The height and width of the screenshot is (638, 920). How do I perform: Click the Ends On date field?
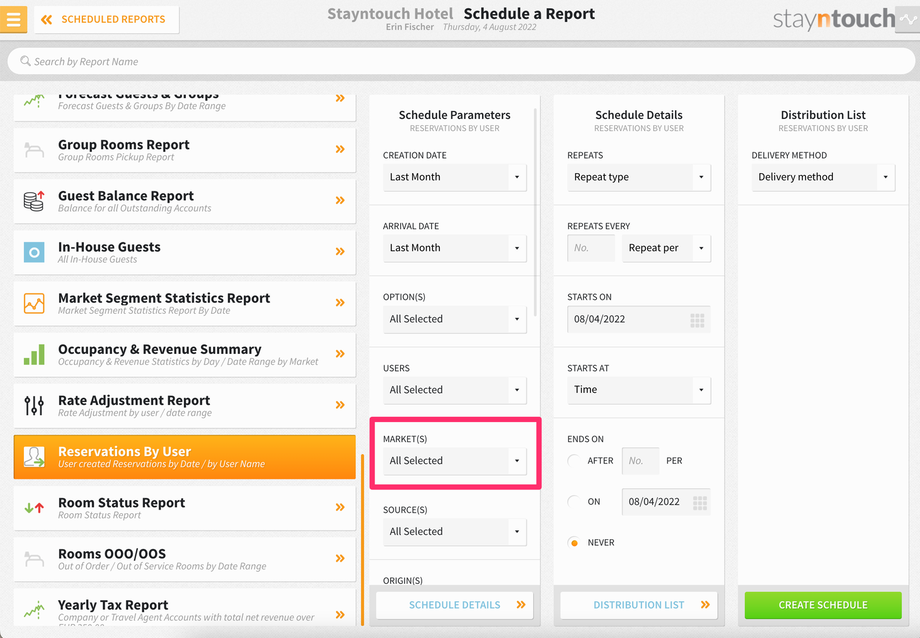tap(666, 502)
